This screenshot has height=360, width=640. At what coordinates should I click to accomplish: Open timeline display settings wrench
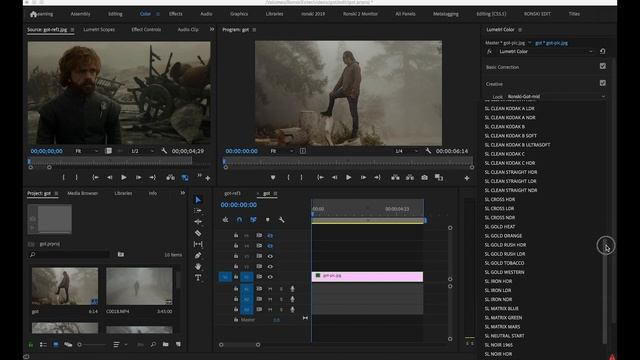coord(281,220)
